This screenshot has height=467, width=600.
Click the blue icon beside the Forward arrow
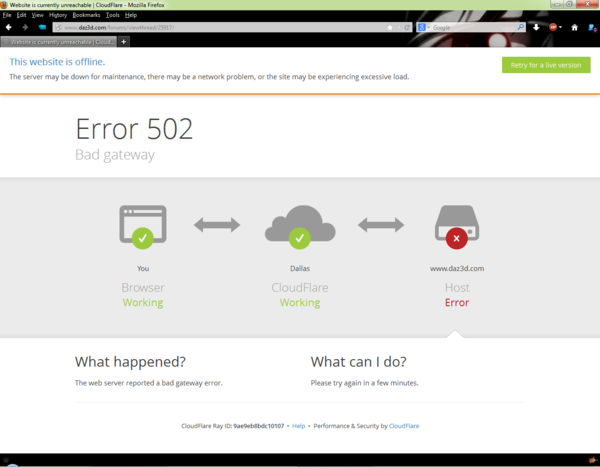(x=42, y=27)
